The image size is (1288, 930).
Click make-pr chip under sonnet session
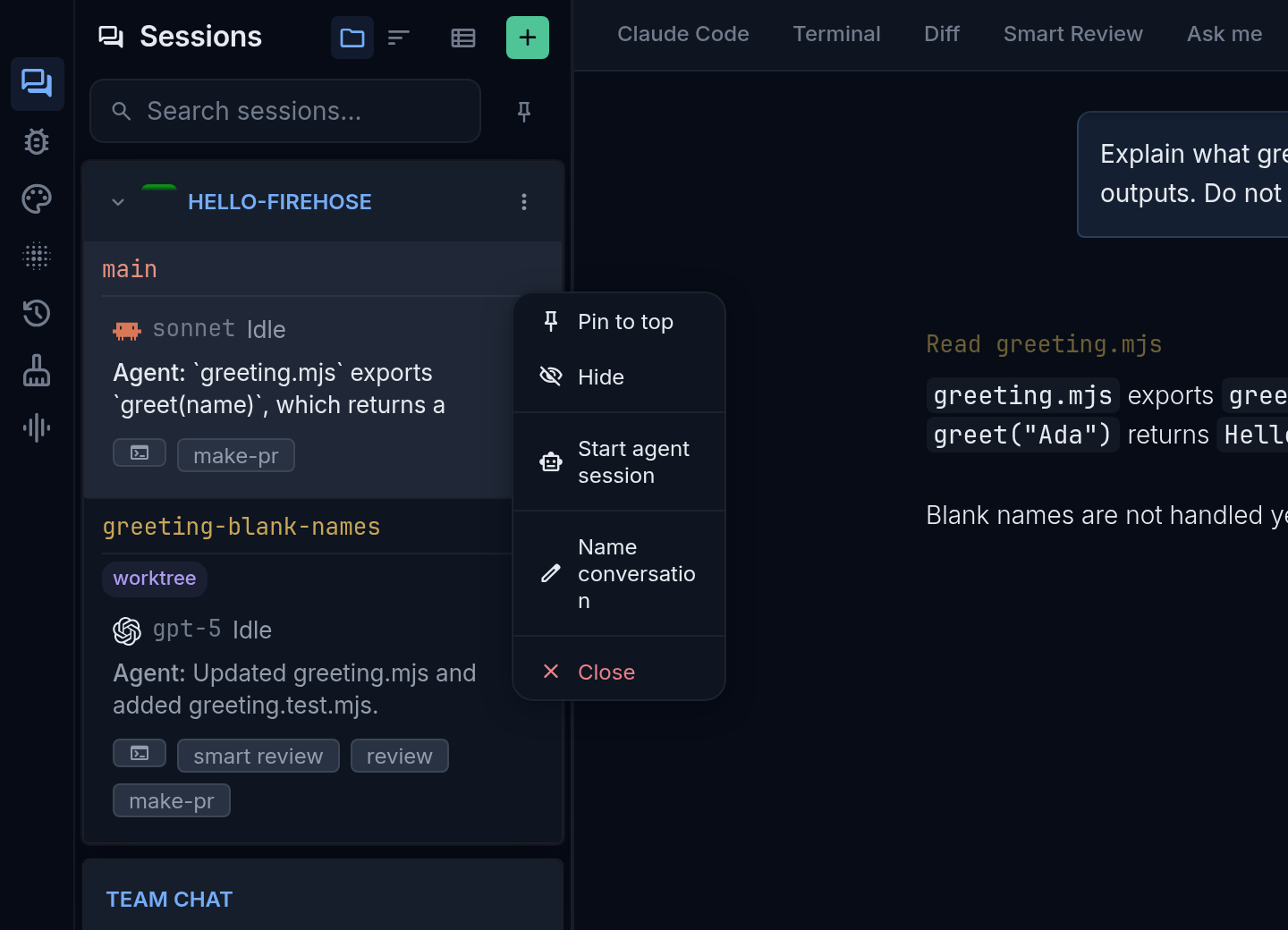point(236,455)
